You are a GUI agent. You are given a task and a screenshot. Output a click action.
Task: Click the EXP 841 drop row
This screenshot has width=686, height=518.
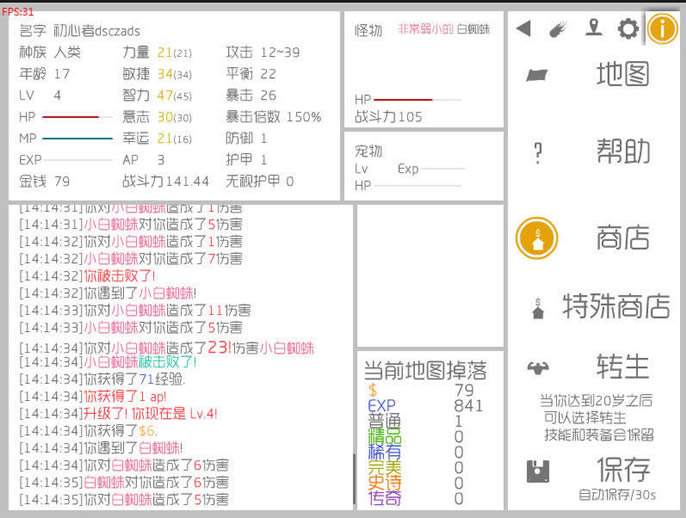(x=425, y=406)
